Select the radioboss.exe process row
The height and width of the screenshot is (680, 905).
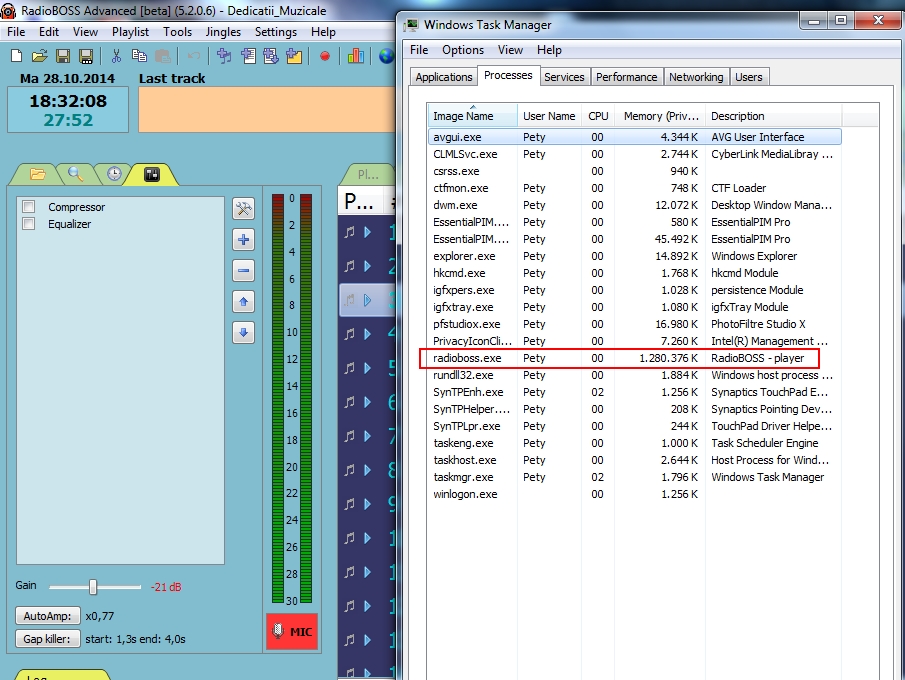coord(635,358)
